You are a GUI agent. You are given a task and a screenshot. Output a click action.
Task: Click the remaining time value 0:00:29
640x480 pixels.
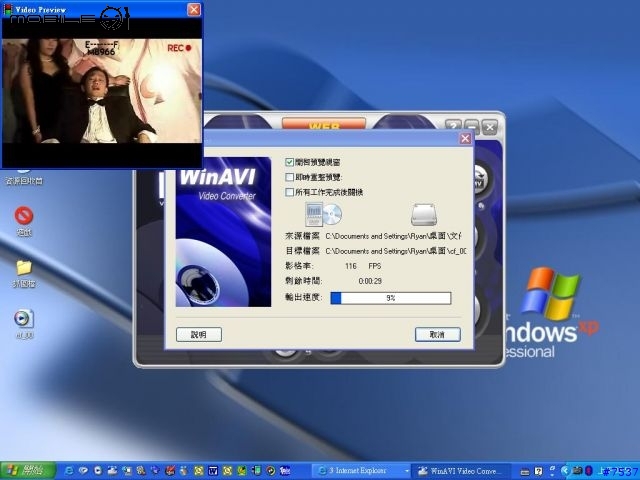pyautogui.click(x=370, y=281)
